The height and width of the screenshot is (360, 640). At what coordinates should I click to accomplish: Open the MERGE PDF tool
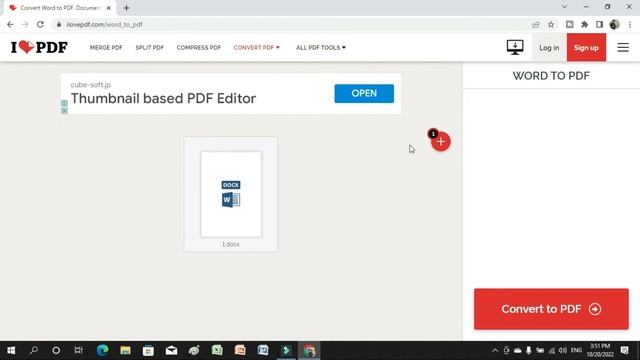106,48
